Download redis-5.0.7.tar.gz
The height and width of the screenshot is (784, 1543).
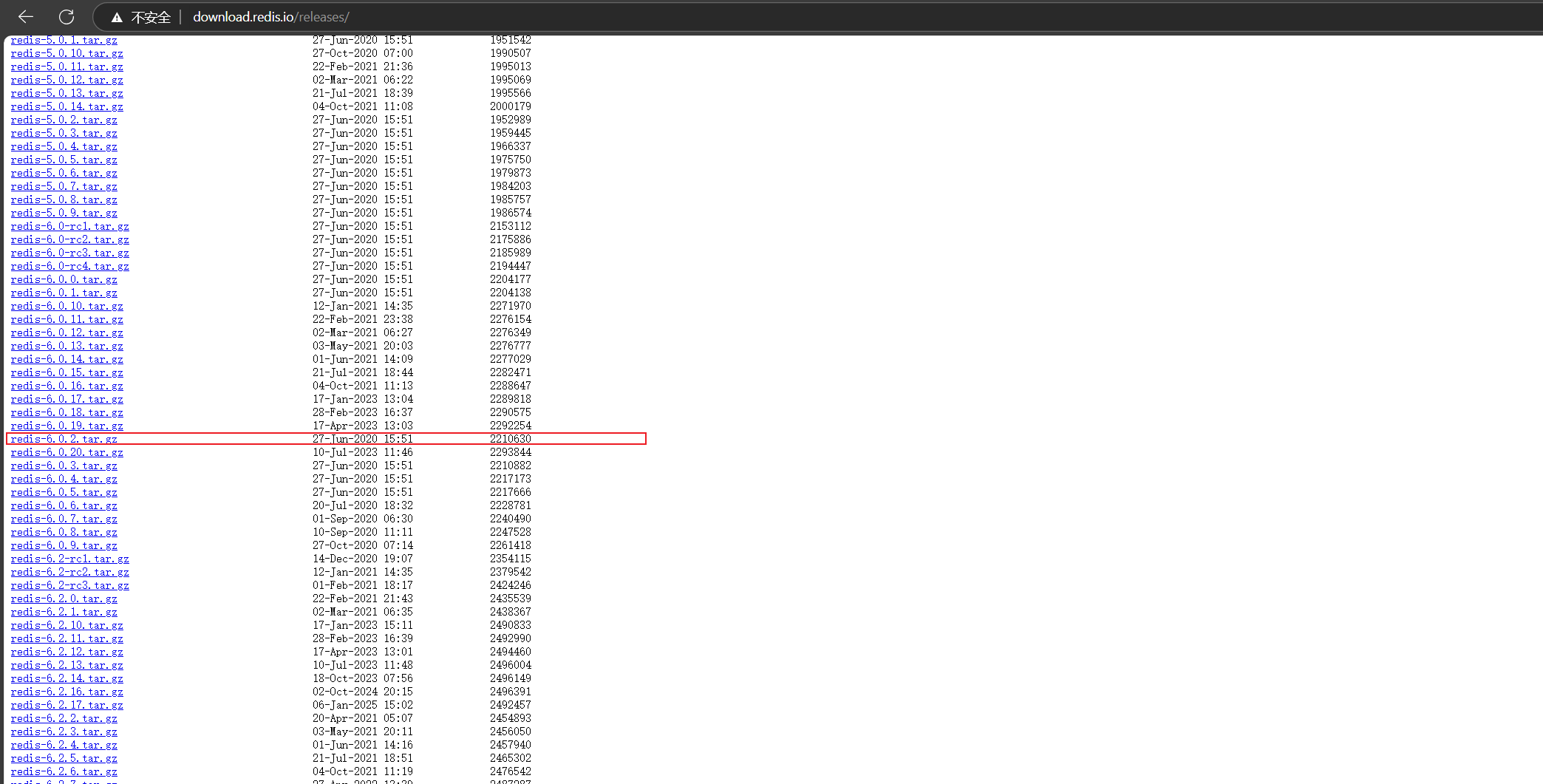[x=64, y=186]
